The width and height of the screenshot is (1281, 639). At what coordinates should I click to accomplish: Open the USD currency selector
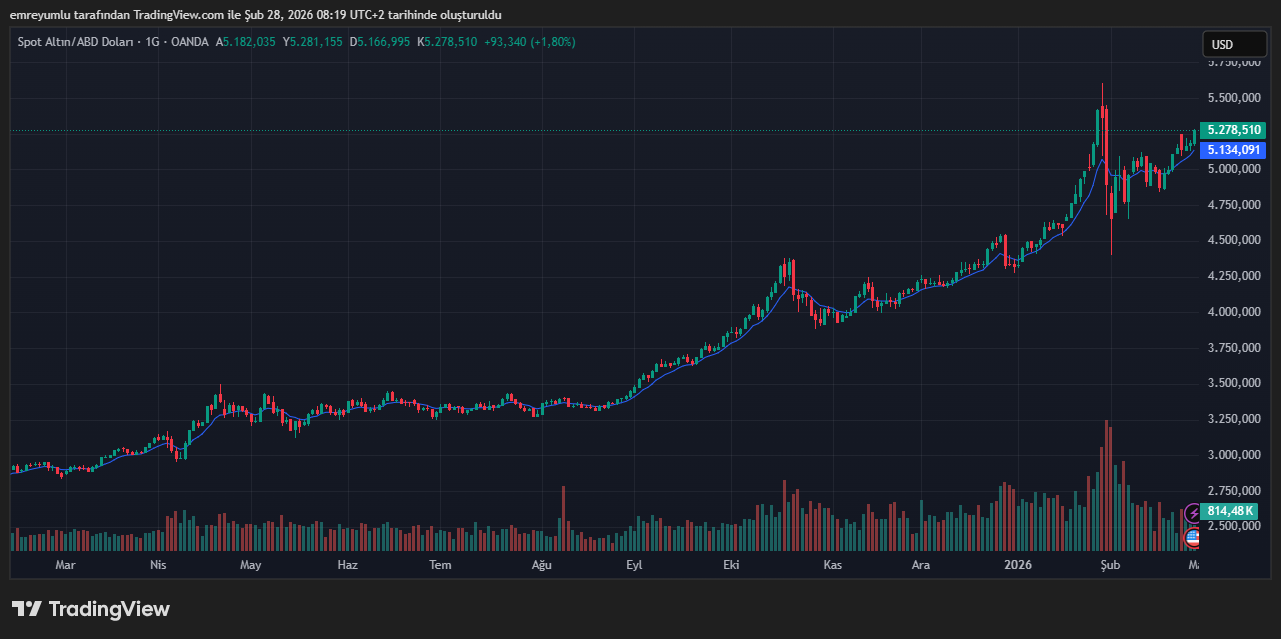click(1233, 45)
